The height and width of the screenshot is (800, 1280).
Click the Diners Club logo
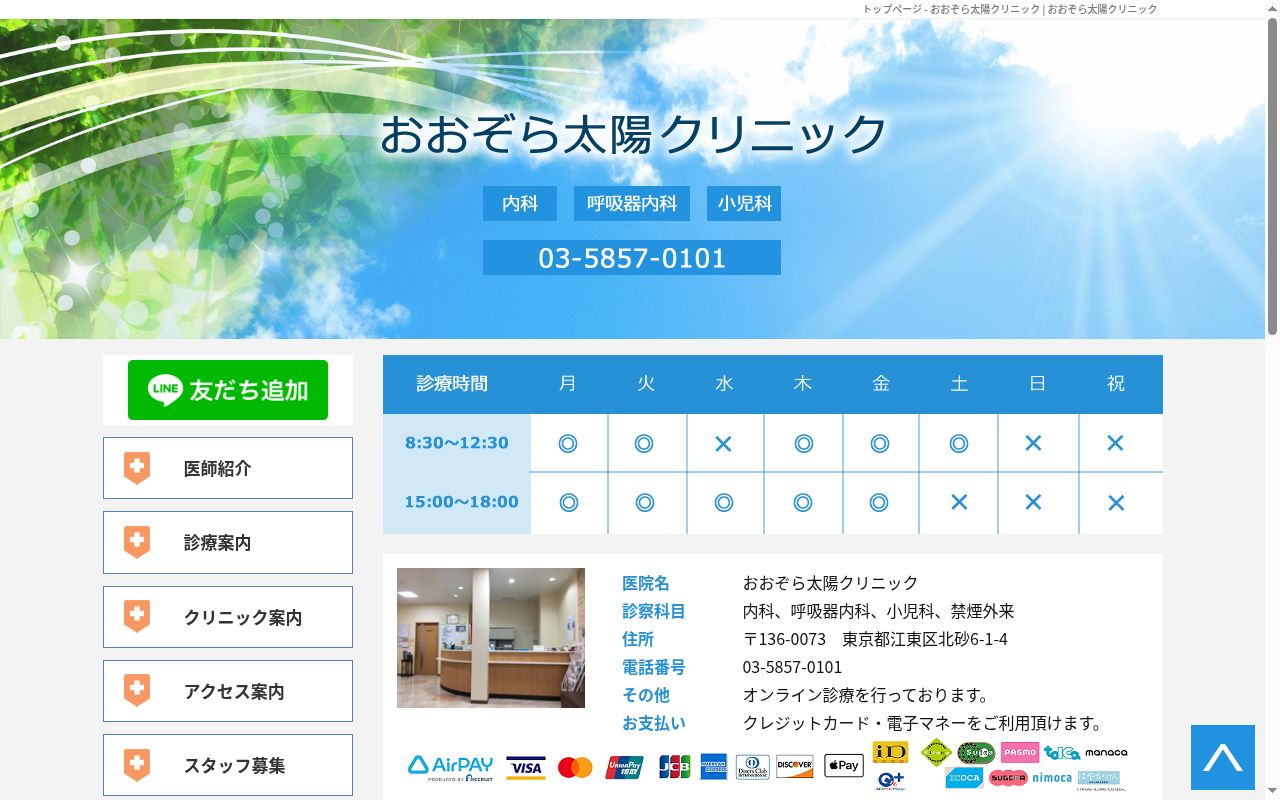pos(752,767)
